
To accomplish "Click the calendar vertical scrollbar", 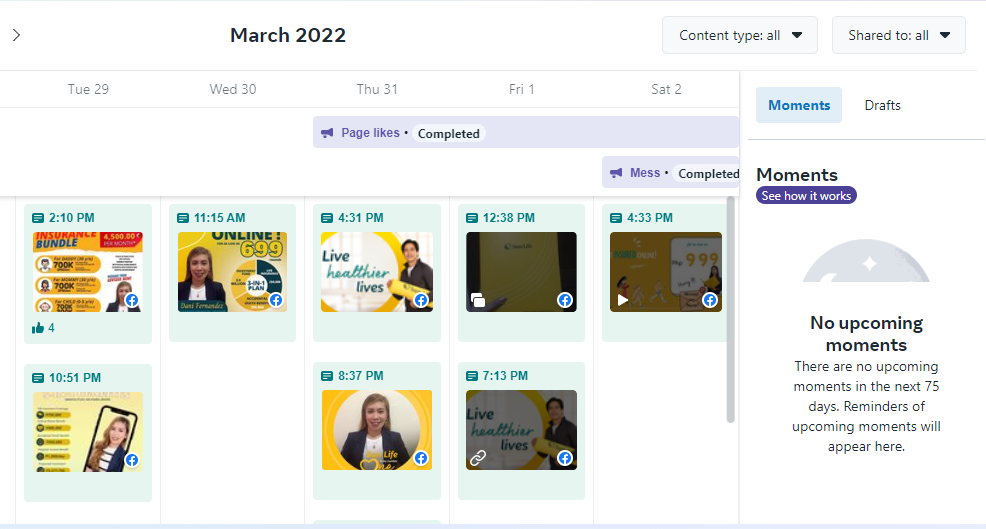I will pyautogui.click(x=730, y=309).
